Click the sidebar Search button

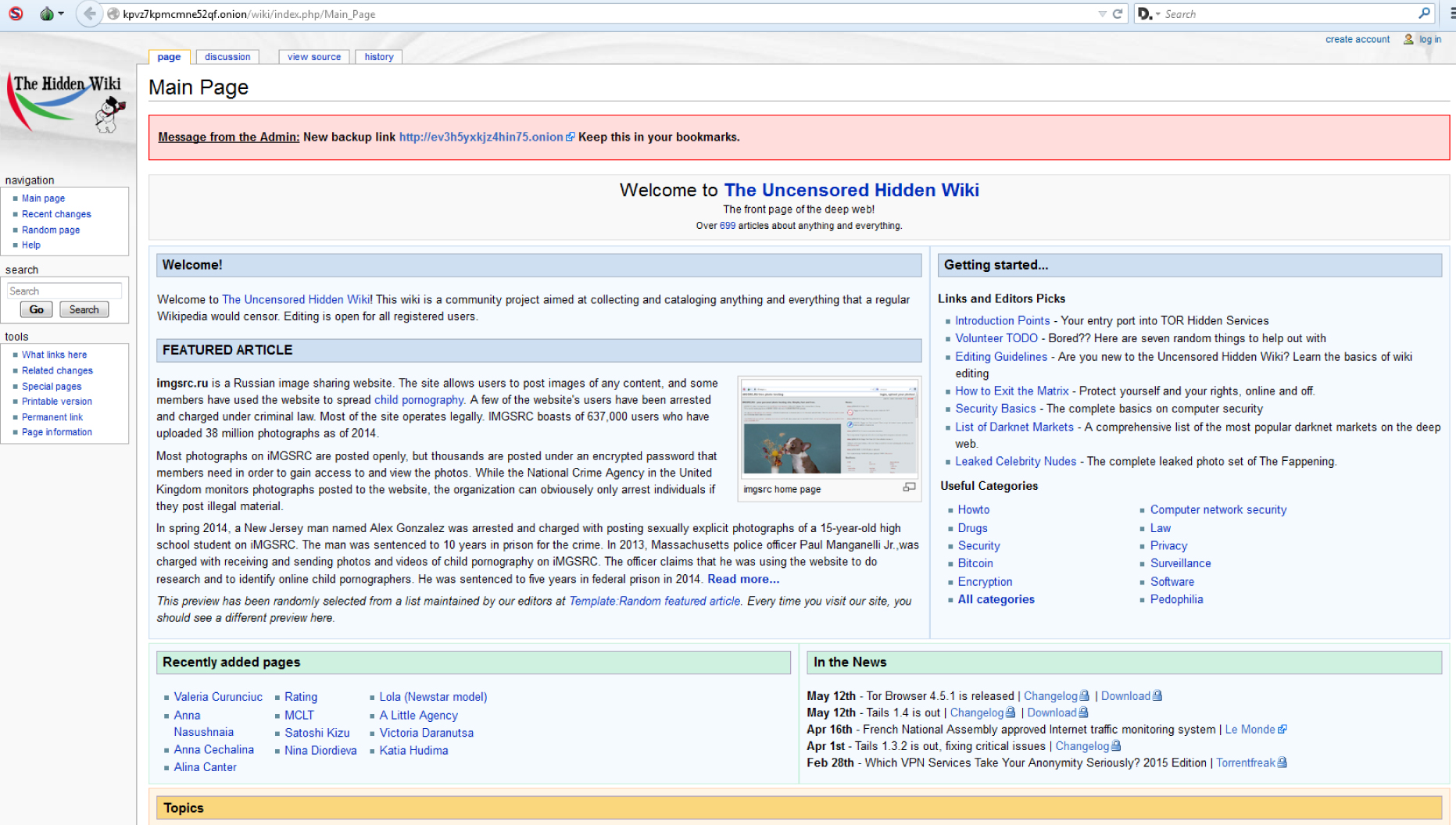coord(84,309)
